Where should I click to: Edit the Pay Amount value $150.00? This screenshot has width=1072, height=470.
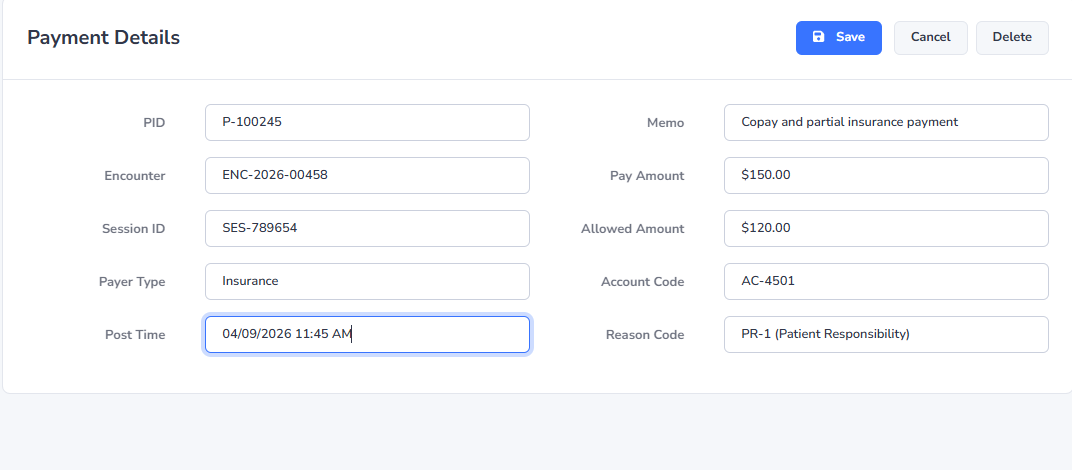tap(886, 175)
